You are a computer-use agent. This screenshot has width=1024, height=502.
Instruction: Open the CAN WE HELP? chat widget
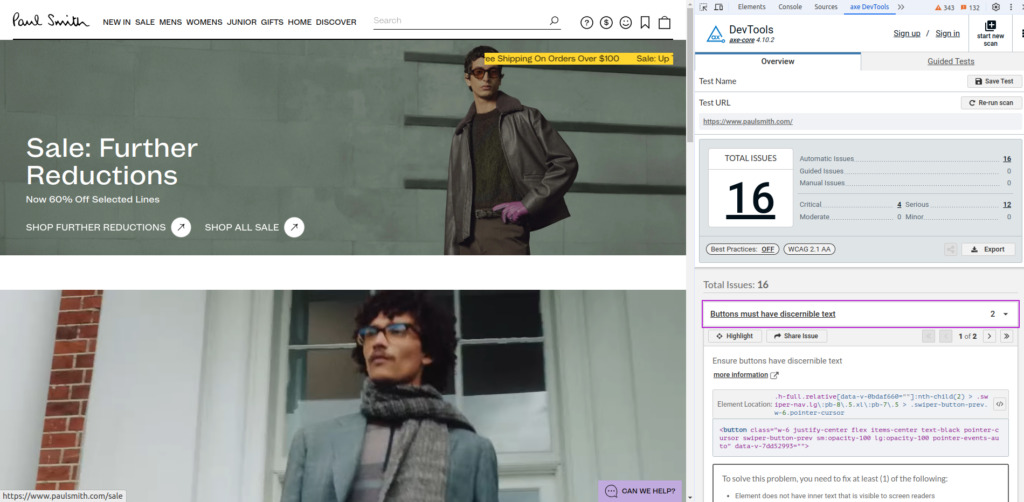640,491
